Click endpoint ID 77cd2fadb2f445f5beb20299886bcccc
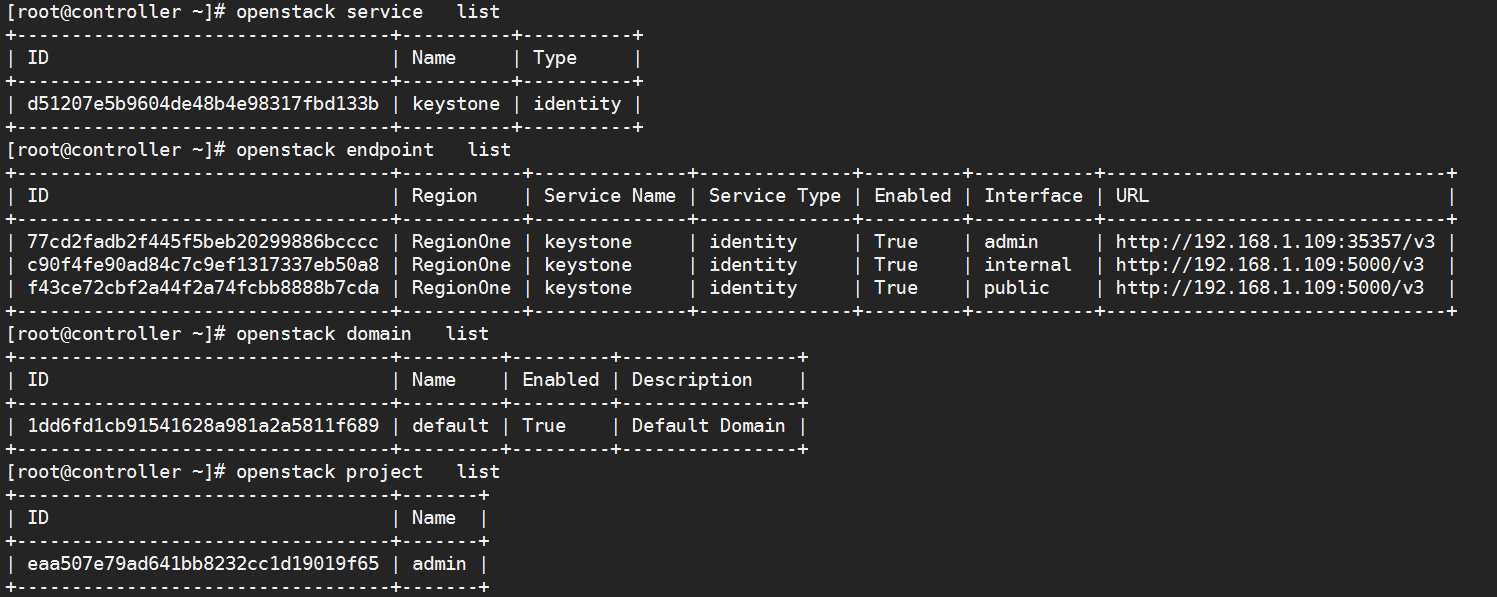Image resolution: width=1497 pixels, height=597 pixels. point(203,242)
